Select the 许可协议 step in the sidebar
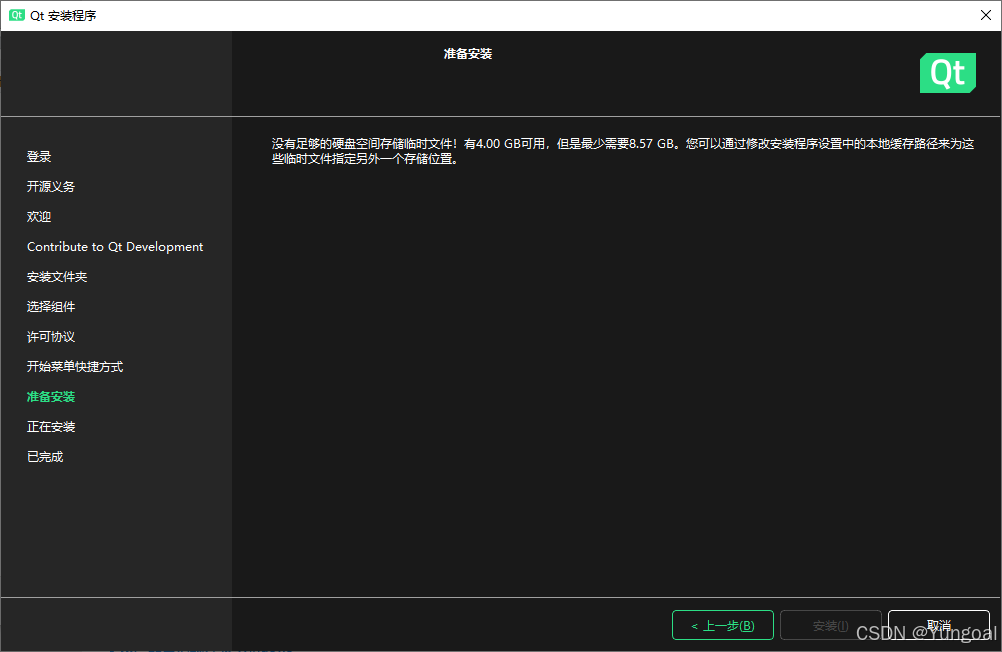The height and width of the screenshot is (652, 1002). tap(51, 337)
